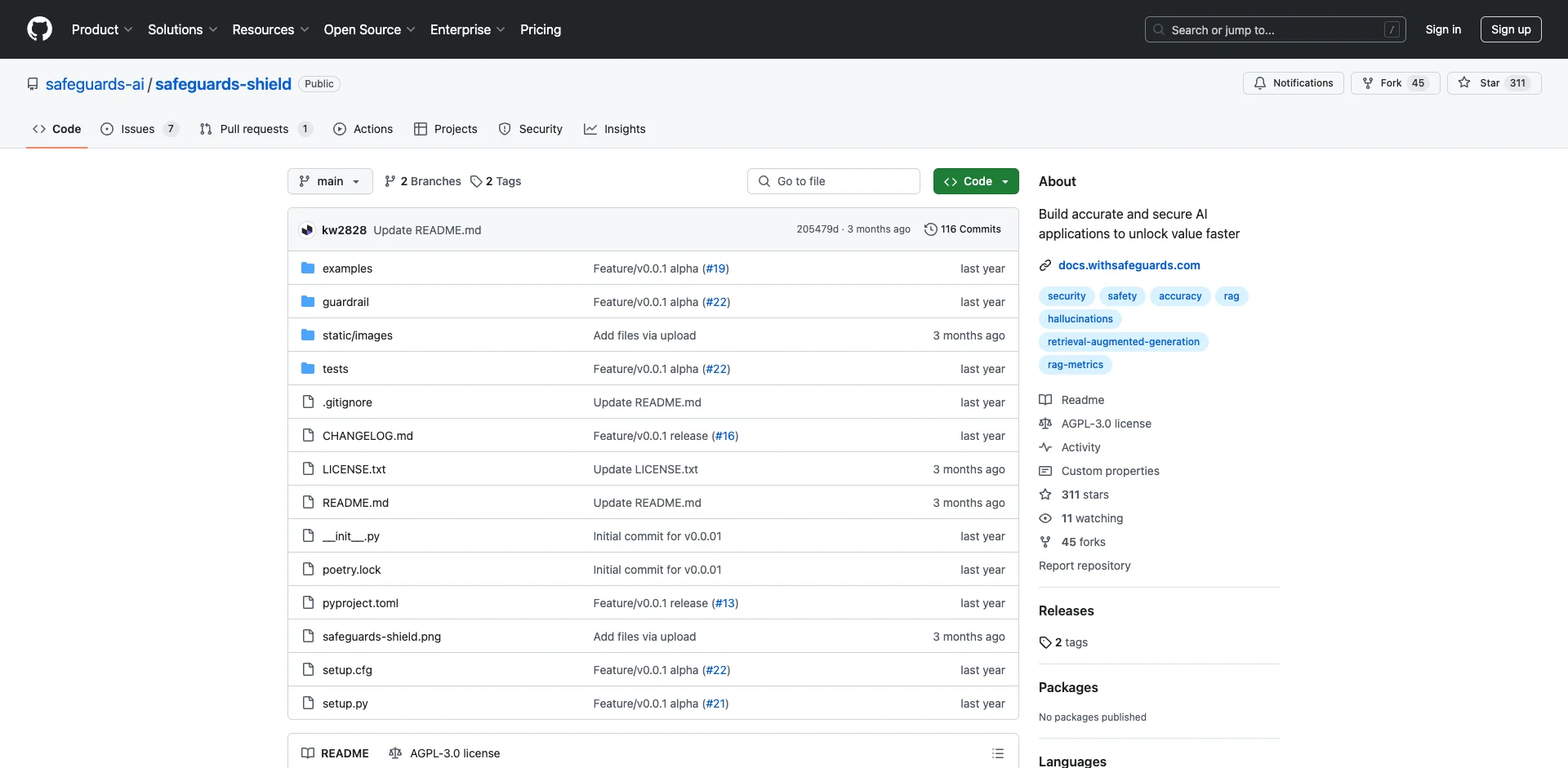Image resolution: width=1568 pixels, height=768 pixels.
Task: Click Sign in
Action: pos(1443,29)
